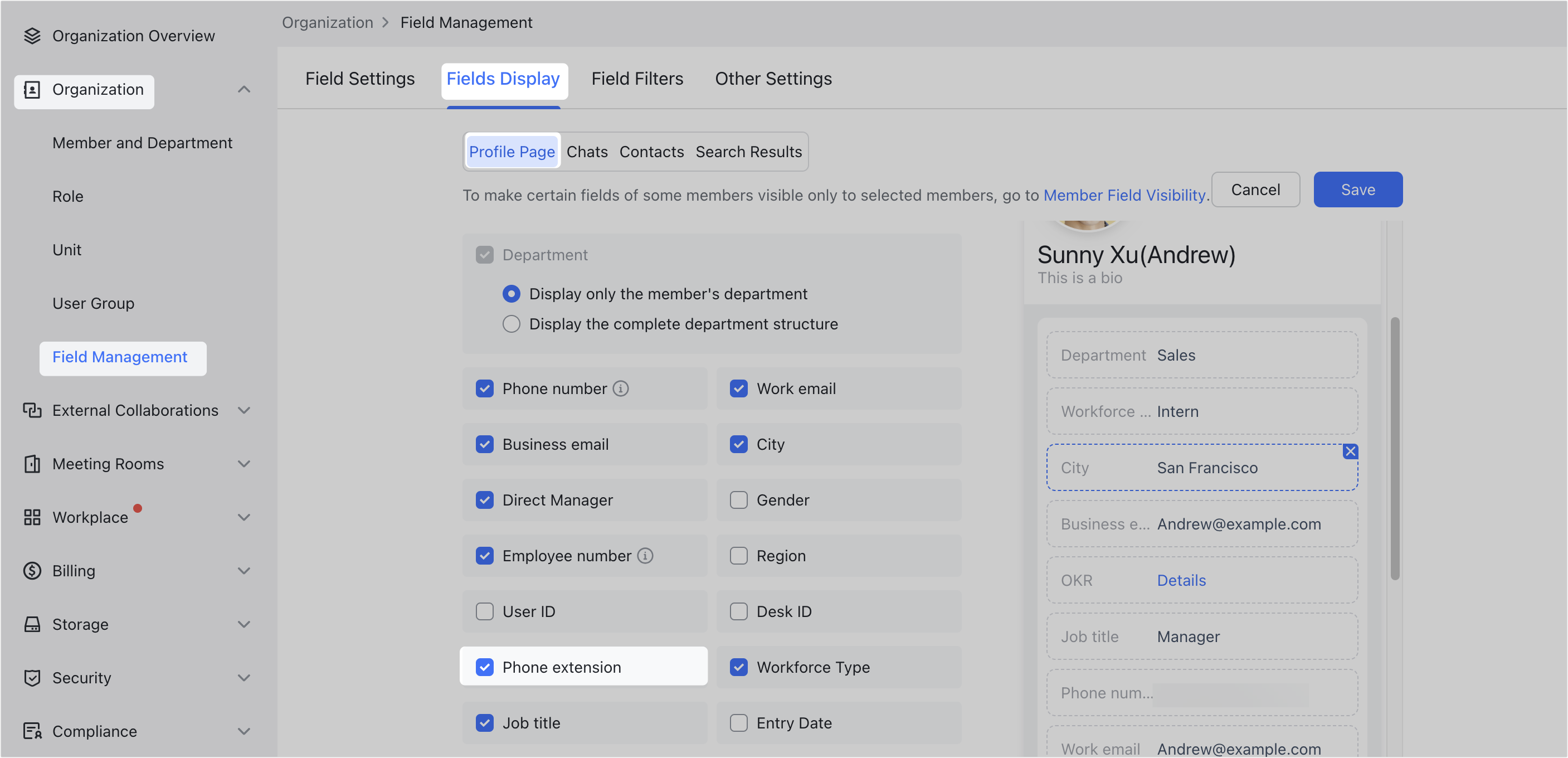
Task: Click the Employee number info icon
Action: (x=645, y=555)
